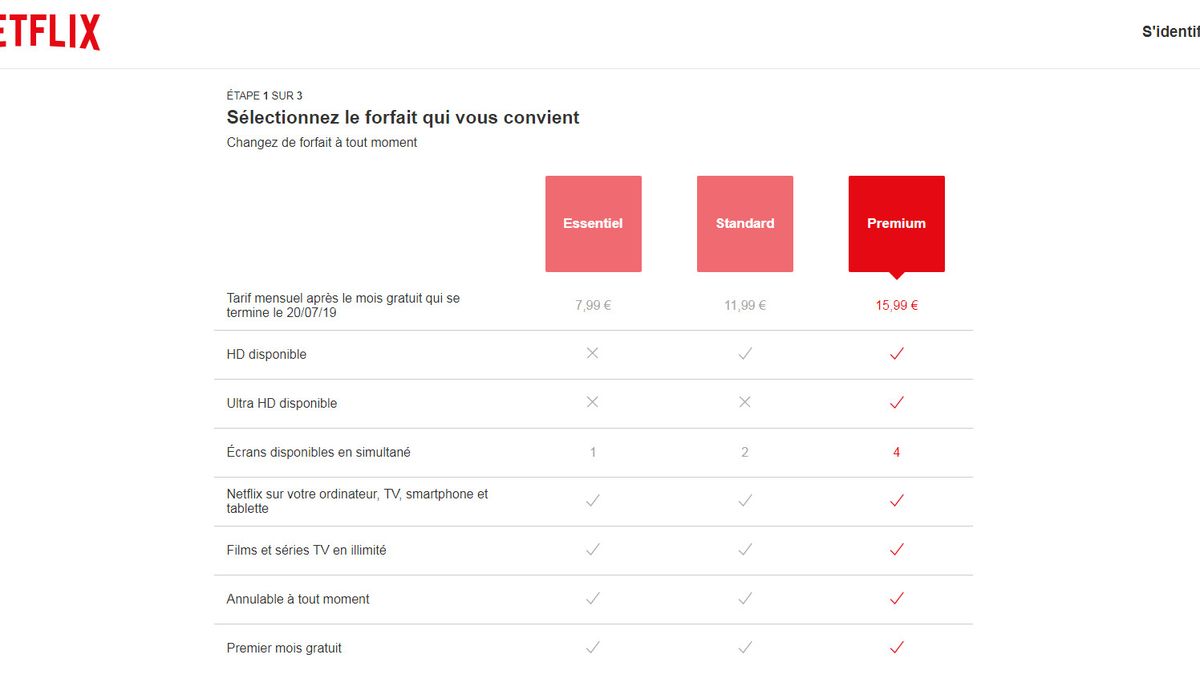Viewport: 1200px width, 675px height.
Task: Click the checkmark under Standard for HD disponible
Action: (744, 353)
